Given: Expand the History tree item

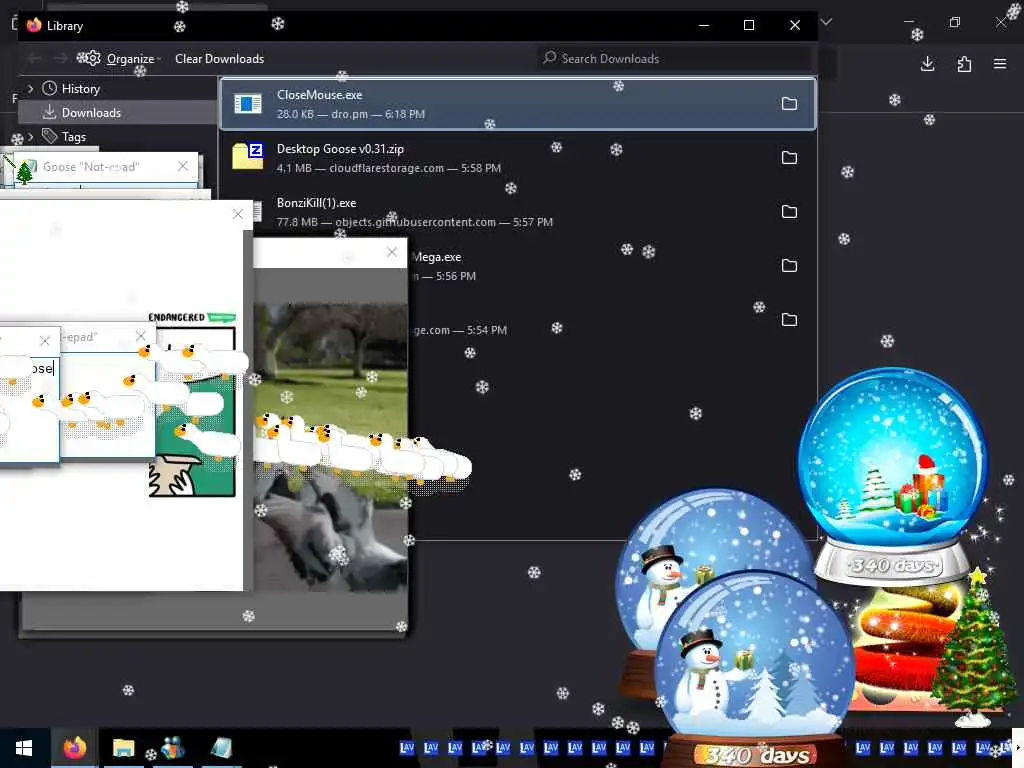Looking at the screenshot, I should [30, 88].
